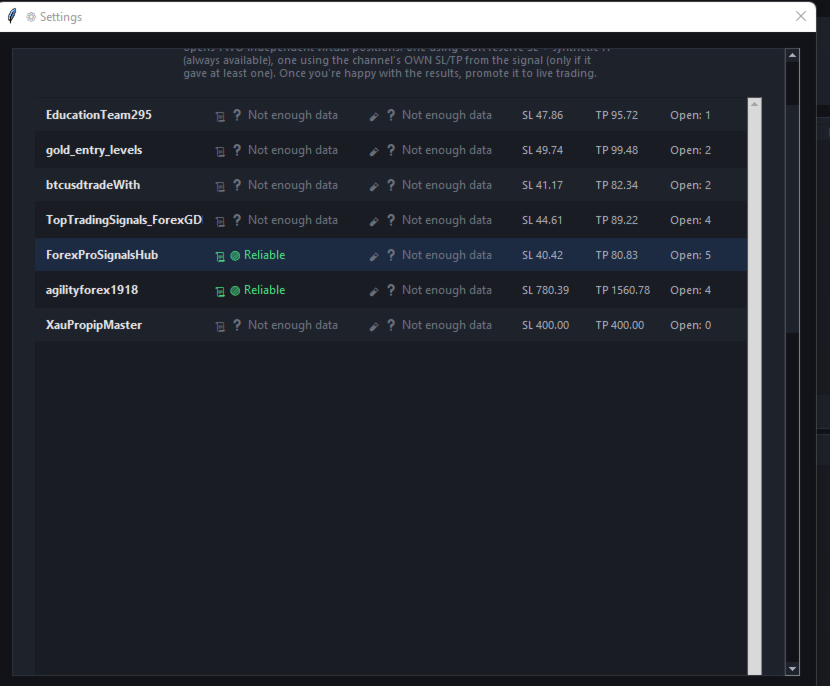
Task: Click the outer scrollbar up arrow
Action: click(792, 55)
